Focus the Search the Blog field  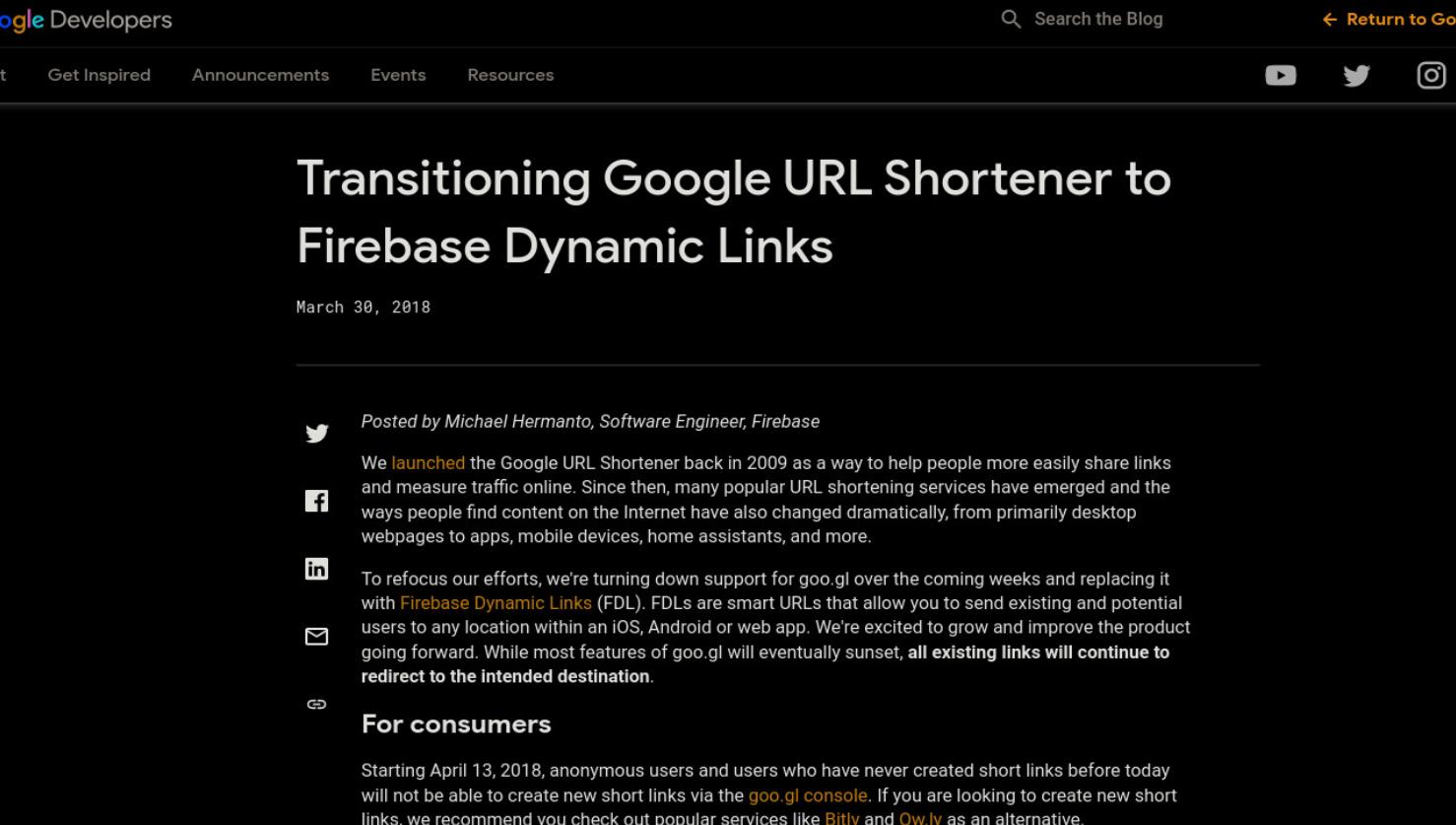coord(1098,19)
